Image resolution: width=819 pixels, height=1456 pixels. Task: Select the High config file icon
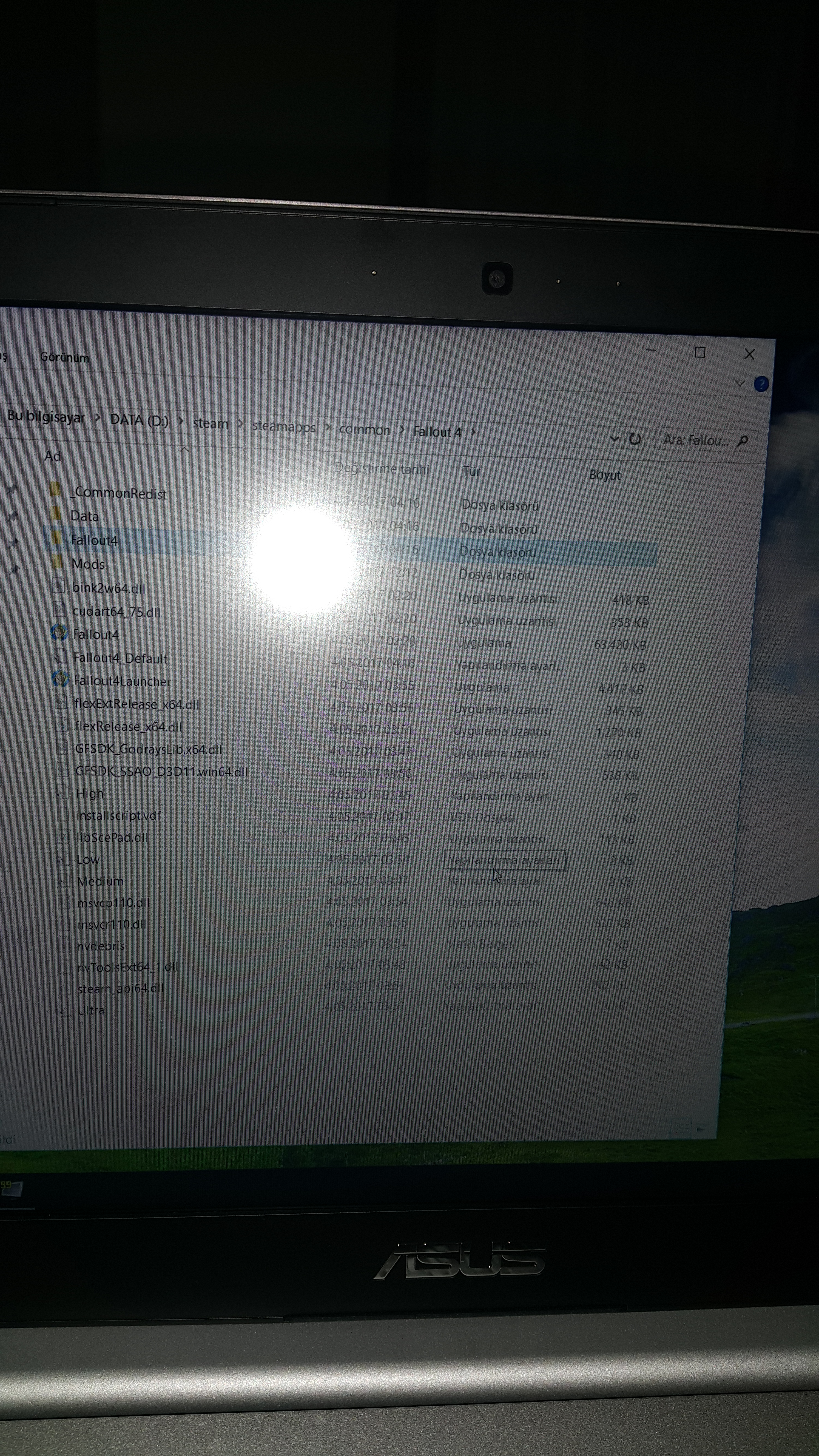click(62, 792)
